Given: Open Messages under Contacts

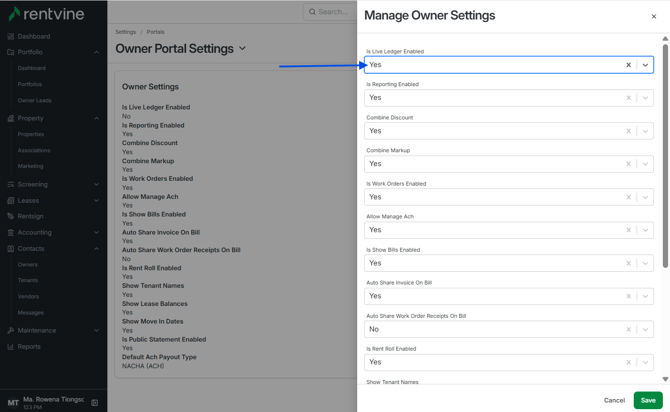Looking at the screenshot, I should [30, 313].
